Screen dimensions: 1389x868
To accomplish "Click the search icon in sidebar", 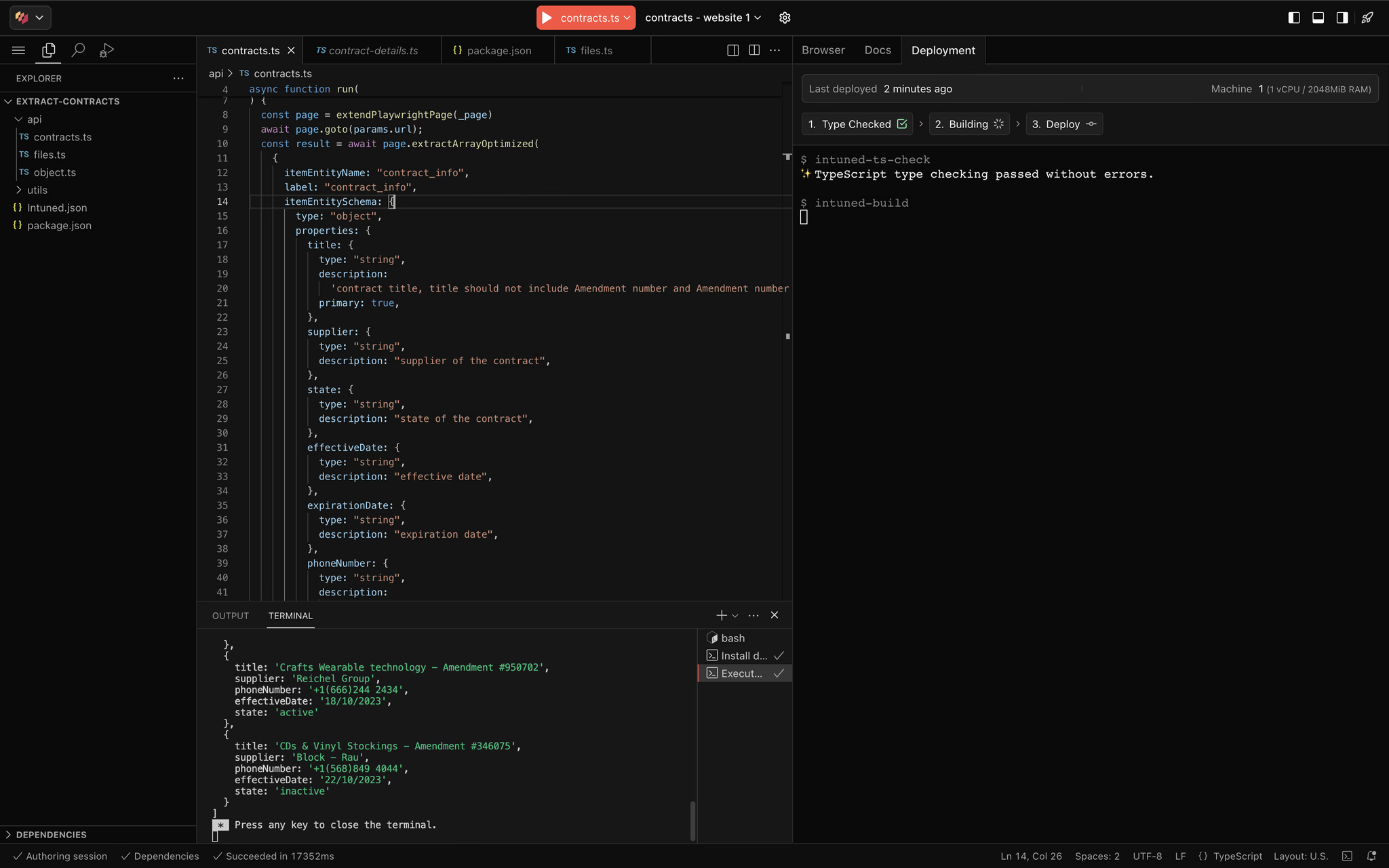I will click(x=78, y=50).
